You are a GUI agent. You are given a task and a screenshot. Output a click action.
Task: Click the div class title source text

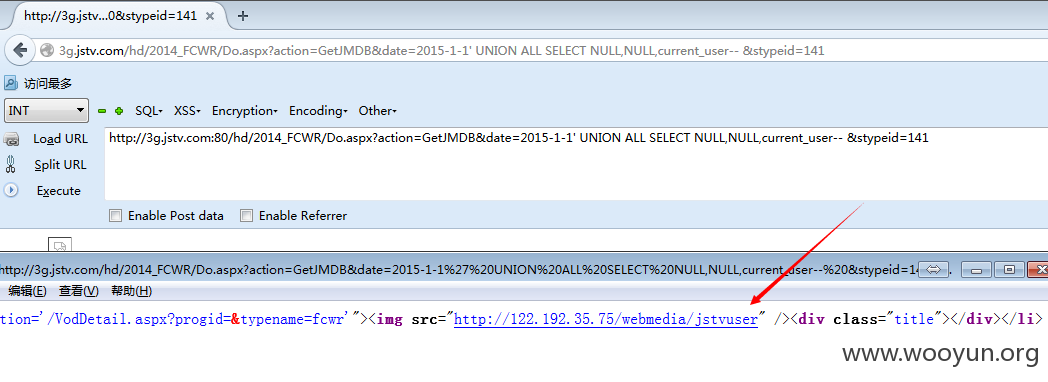869,319
